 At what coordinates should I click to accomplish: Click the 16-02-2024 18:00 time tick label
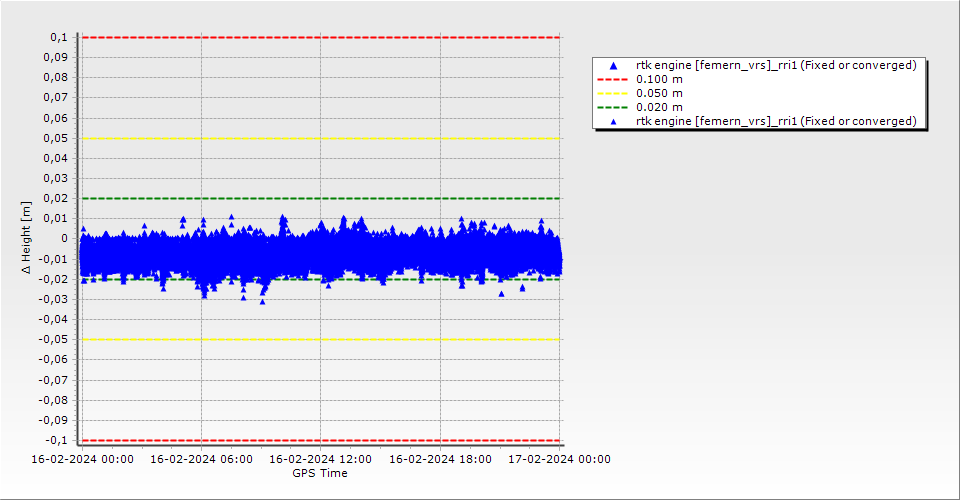[440, 459]
